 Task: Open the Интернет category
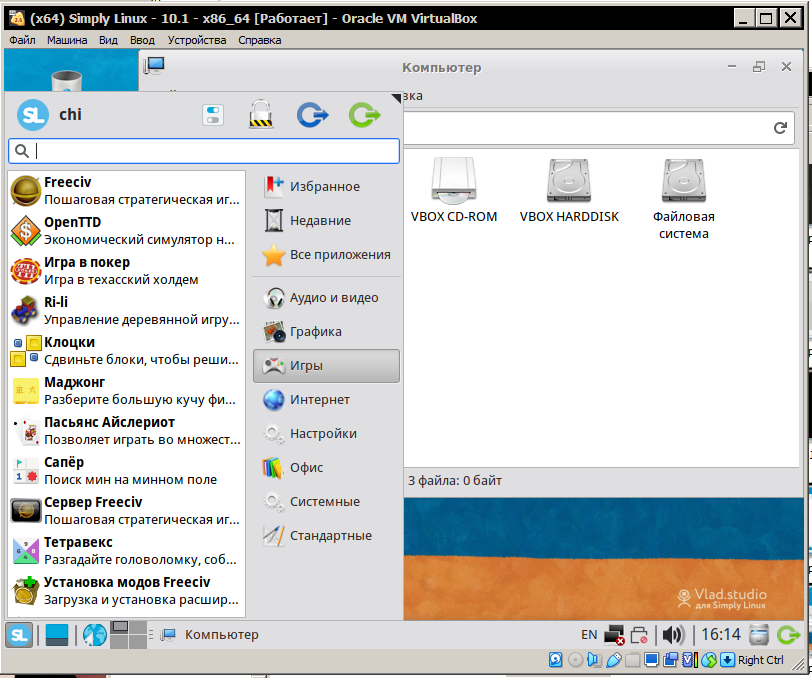click(326, 400)
